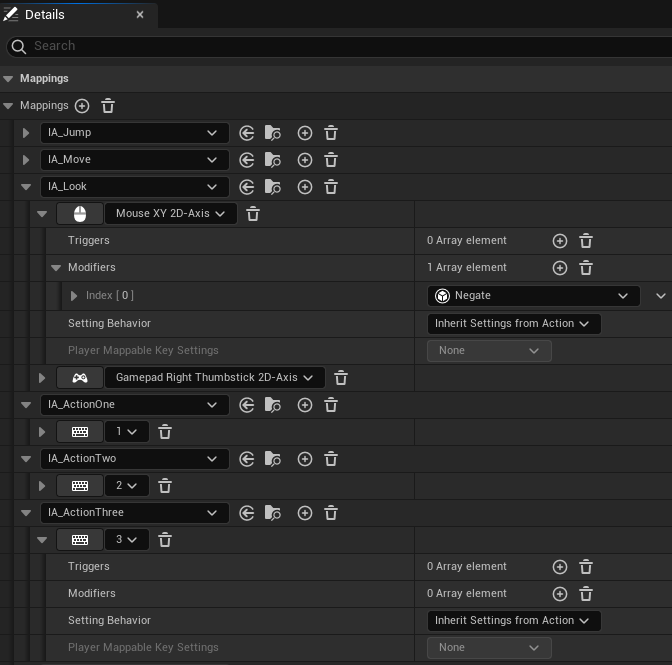The width and height of the screenshot is (672, 665).
Task: Click the mouse key selector icon button
Action: click(79, 214)
